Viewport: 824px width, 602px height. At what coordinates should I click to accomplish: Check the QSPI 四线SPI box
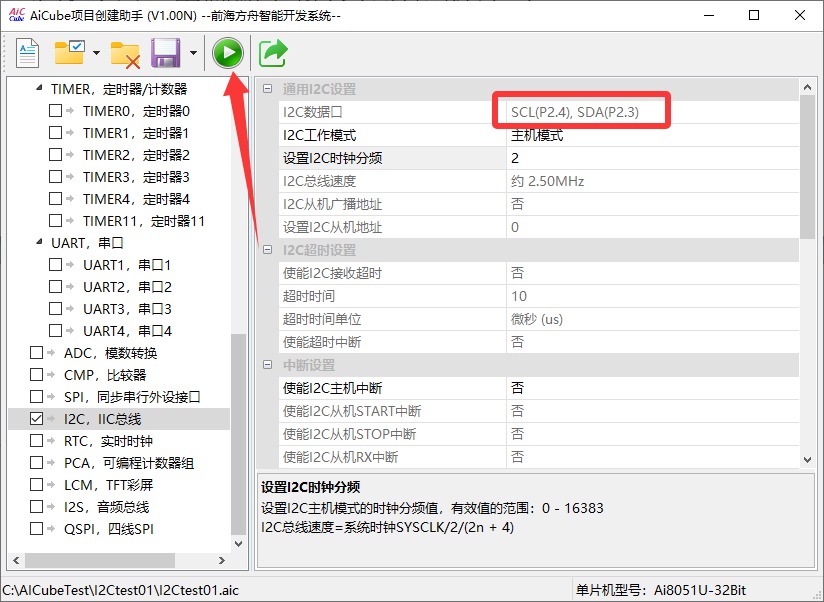(x=36, y=528)
